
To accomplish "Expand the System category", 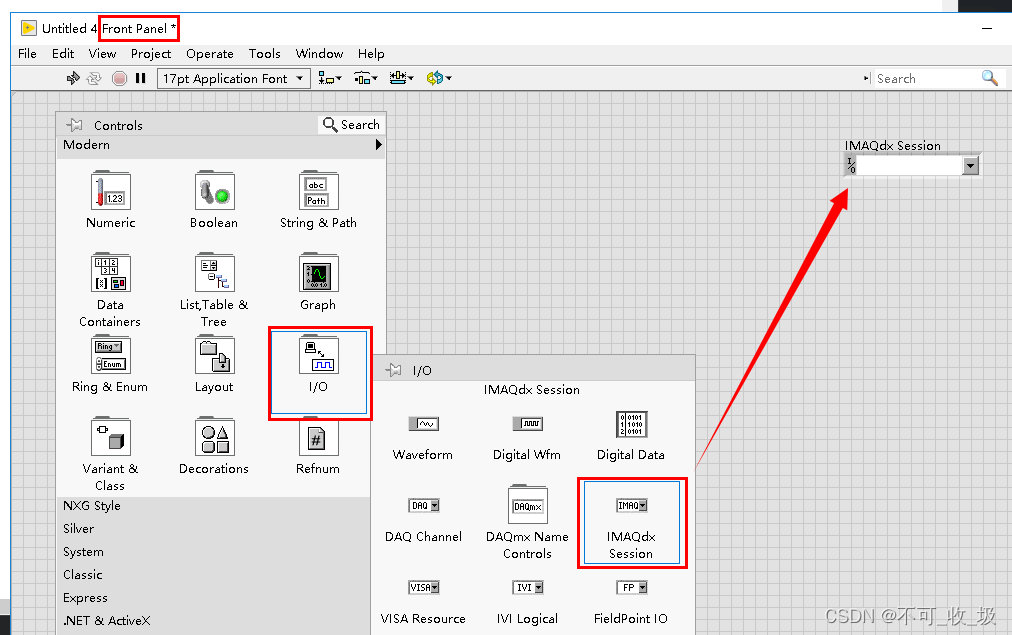I will (x=83, y=552).
